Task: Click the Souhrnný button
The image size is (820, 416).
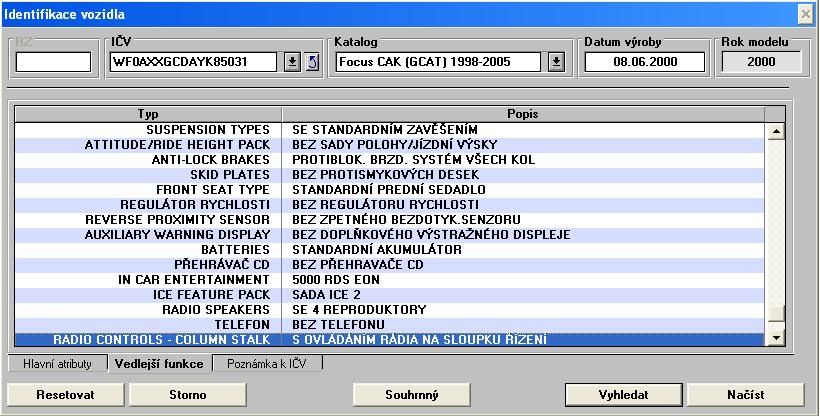Action: point(412,394)
